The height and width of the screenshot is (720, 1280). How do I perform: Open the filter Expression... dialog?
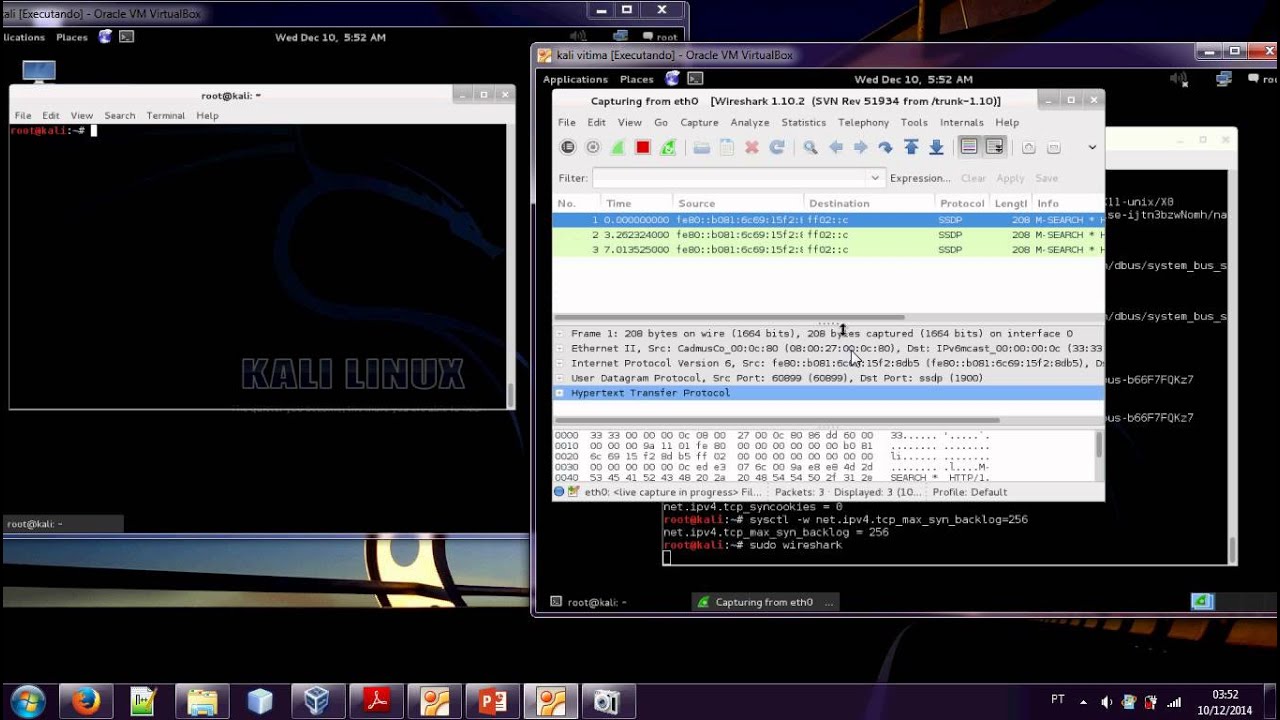(920, 178)
